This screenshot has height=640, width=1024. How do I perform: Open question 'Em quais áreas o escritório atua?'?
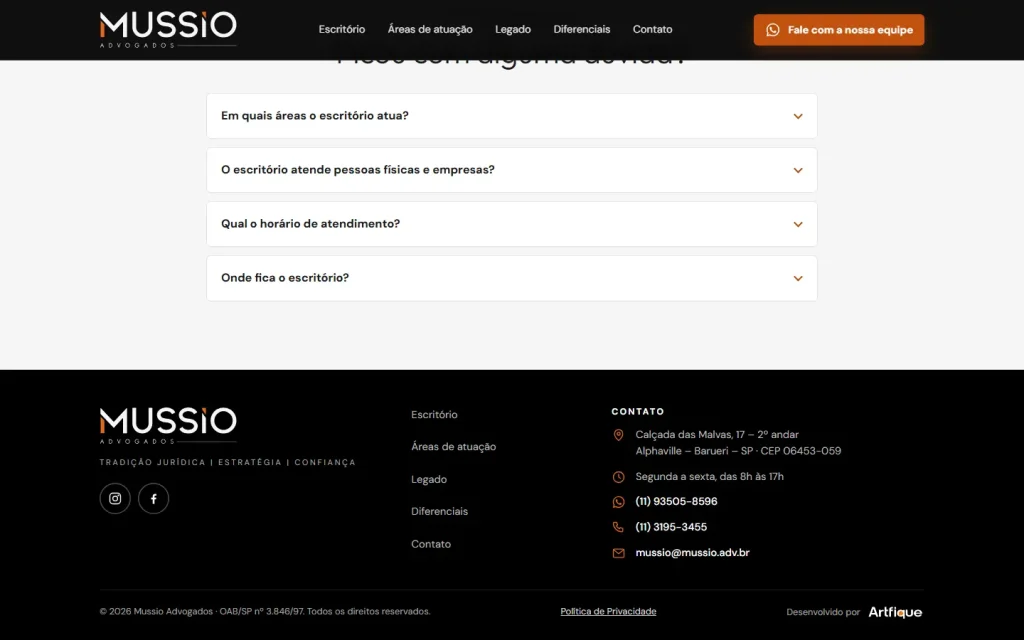tap(511, 116)
